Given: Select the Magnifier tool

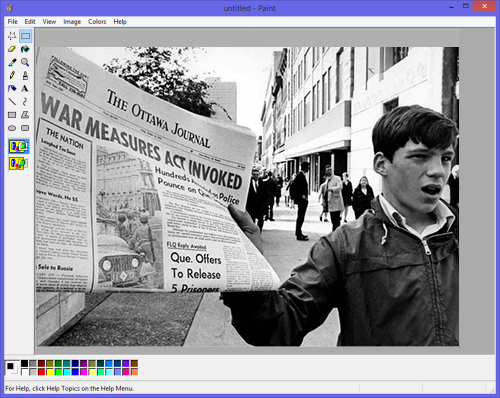Looking at the screenshot, I should [25, 62].
